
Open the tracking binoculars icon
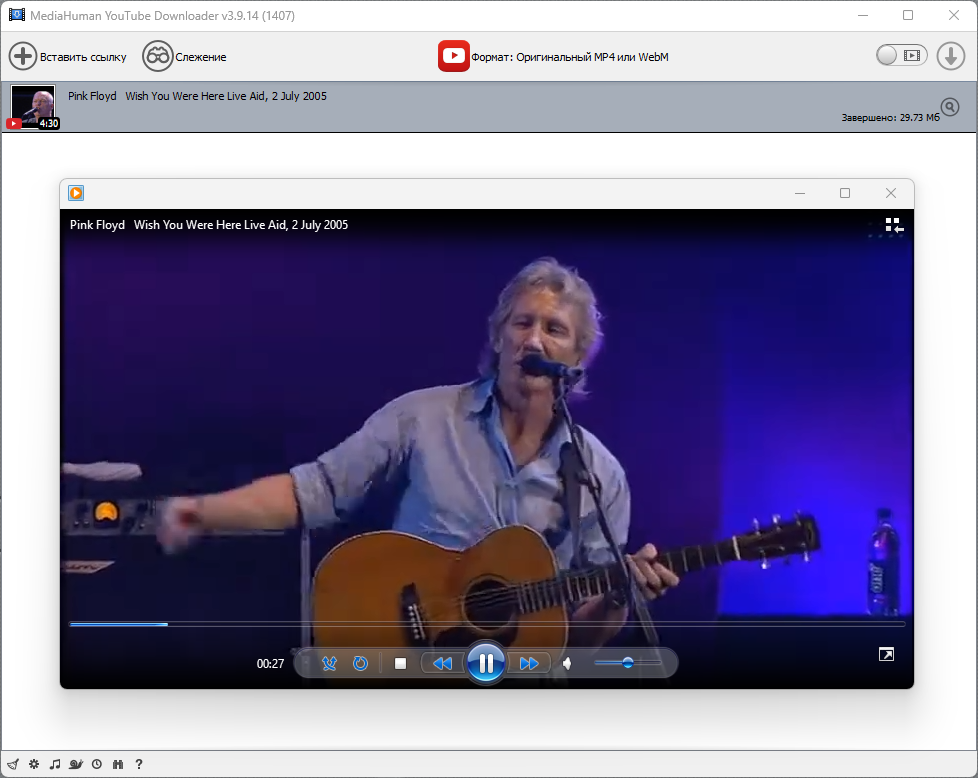click(157, 56)
